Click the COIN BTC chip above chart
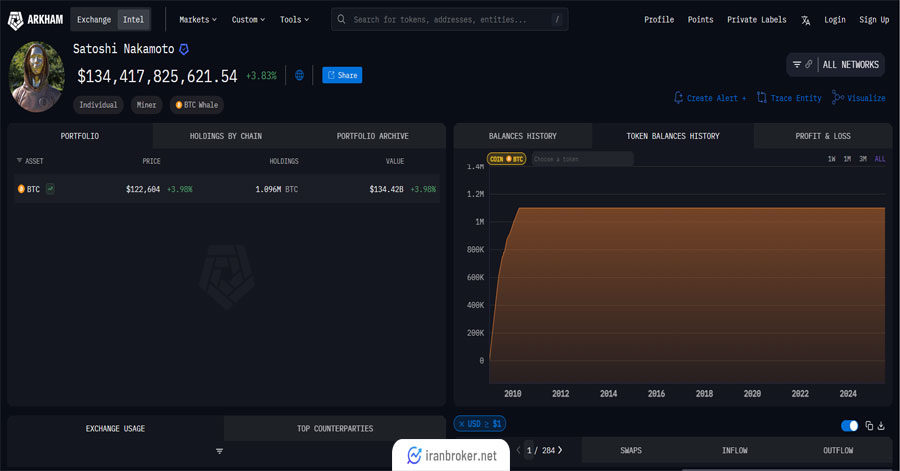The image size is (900, 471). point(506,159)
